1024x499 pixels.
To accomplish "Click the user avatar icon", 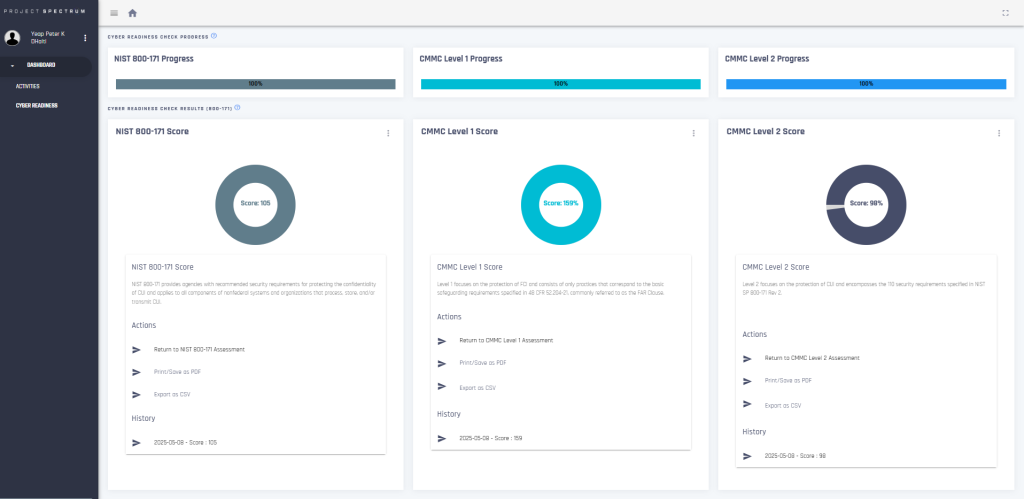I will coord(13,38).
